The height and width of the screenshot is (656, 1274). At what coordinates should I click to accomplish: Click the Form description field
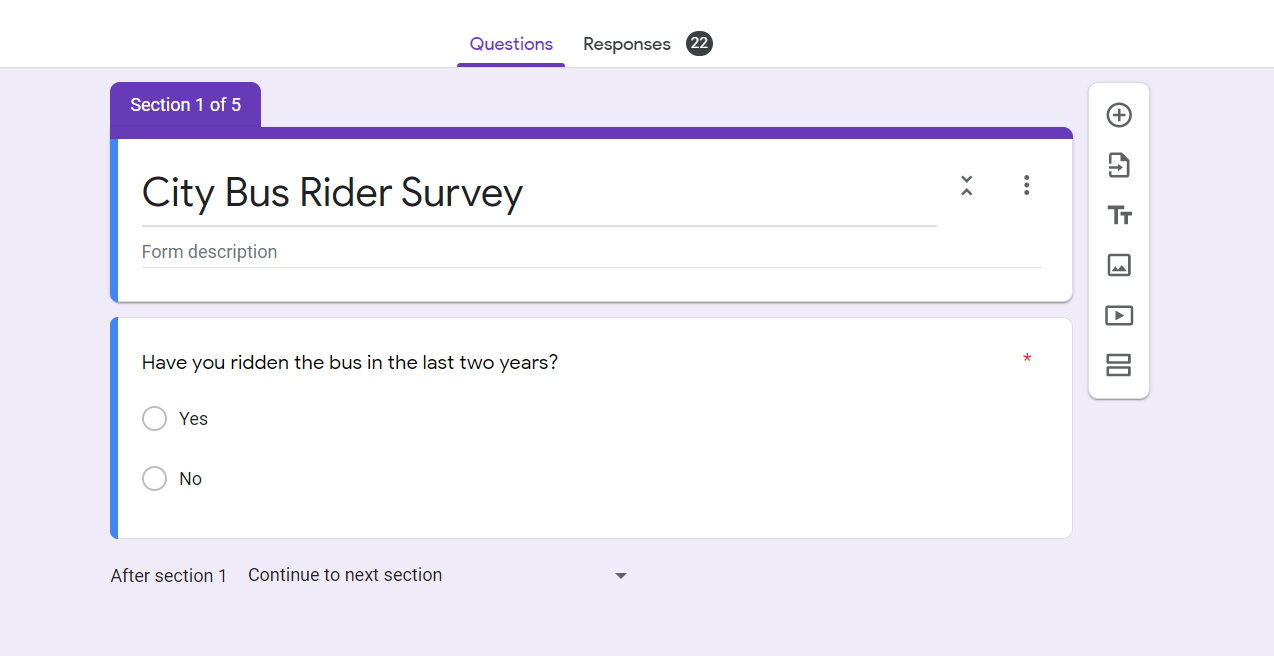592,252
